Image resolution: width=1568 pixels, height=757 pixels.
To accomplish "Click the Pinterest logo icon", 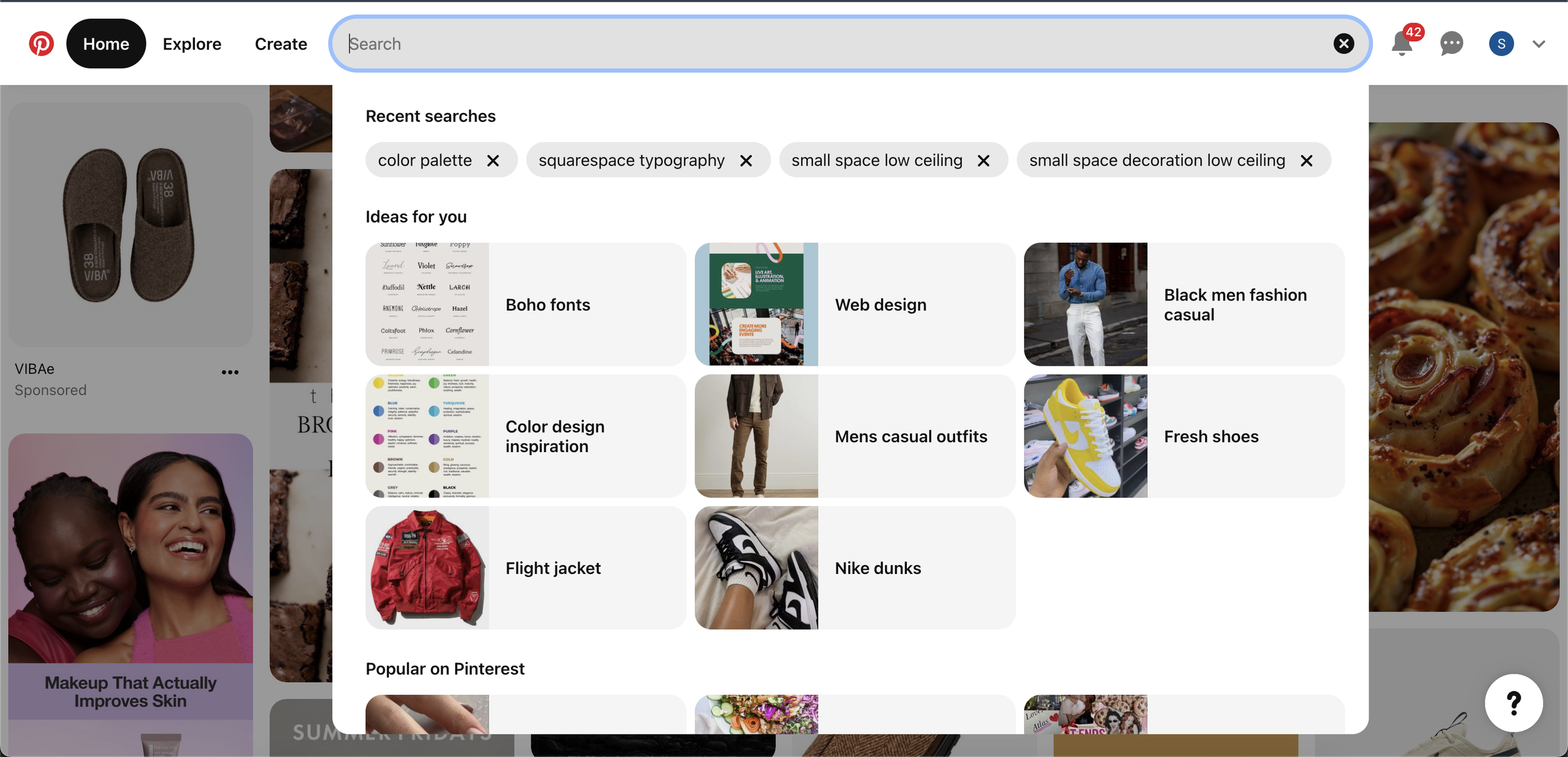I will coord(41,44).
